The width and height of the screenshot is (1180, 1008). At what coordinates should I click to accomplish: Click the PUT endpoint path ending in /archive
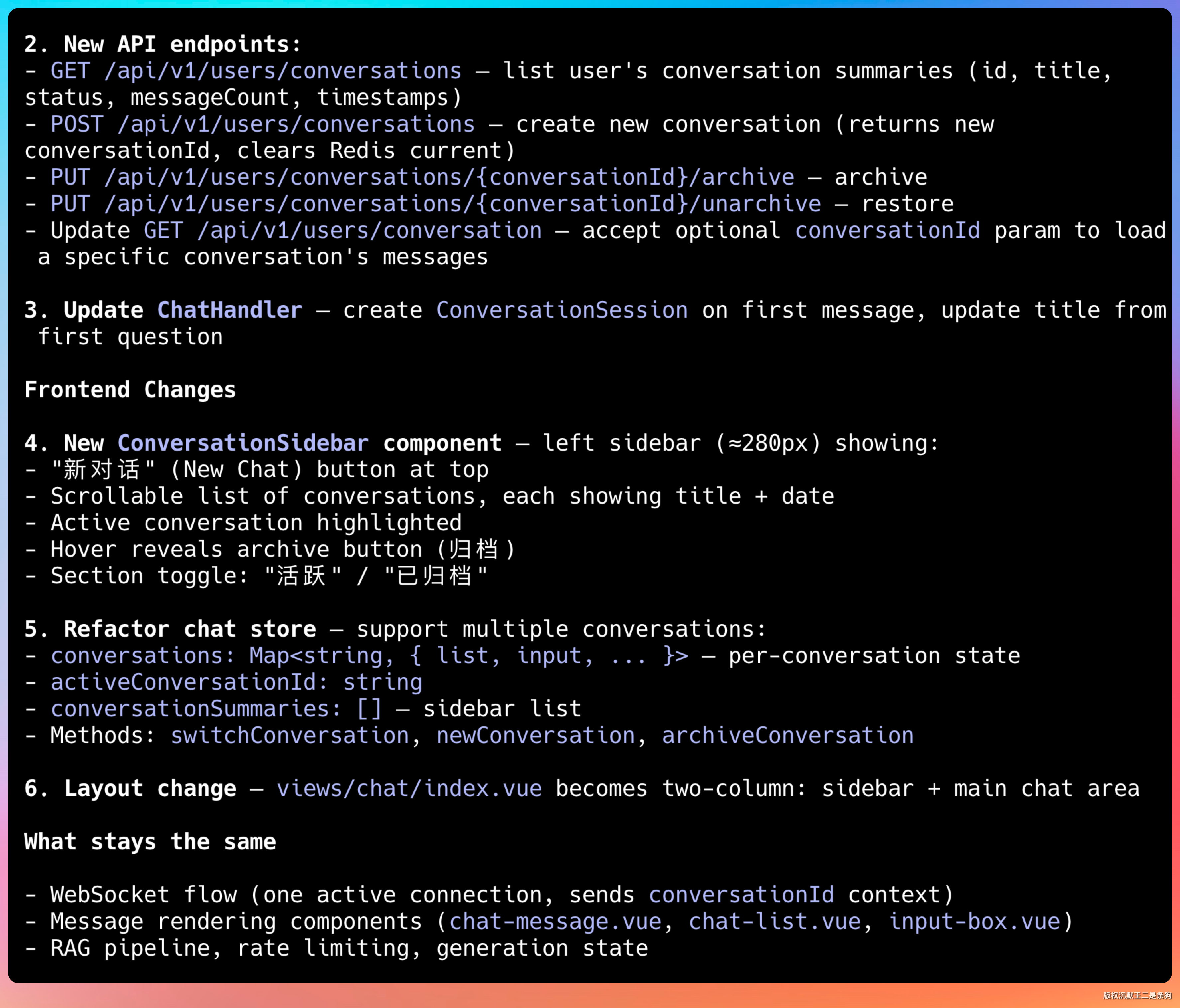coord(422,177)
